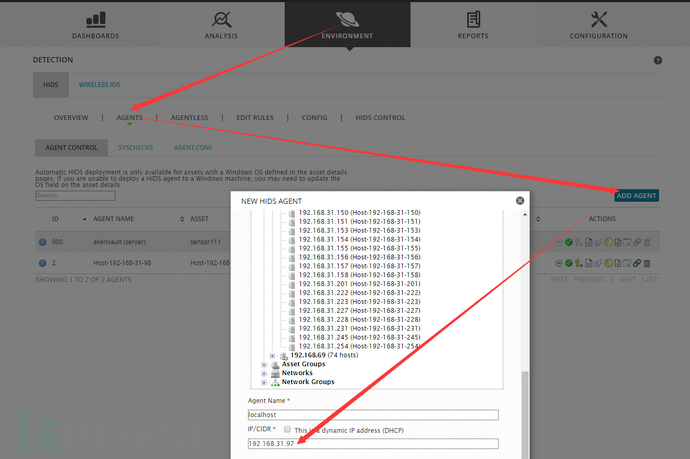Switch to the Syschecks tab
Viewport: 690px width, 459px height.
pyautogui.click(x=136, y=147)
